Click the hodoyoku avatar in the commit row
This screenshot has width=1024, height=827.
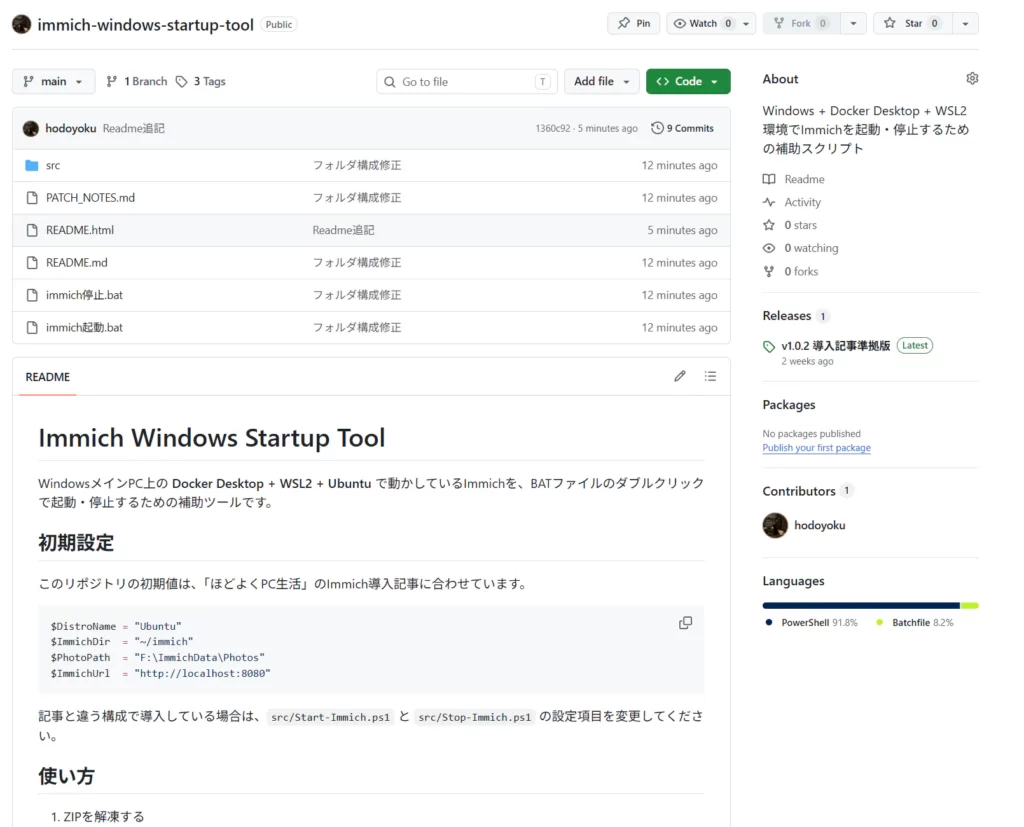click(x=31, y=129)
